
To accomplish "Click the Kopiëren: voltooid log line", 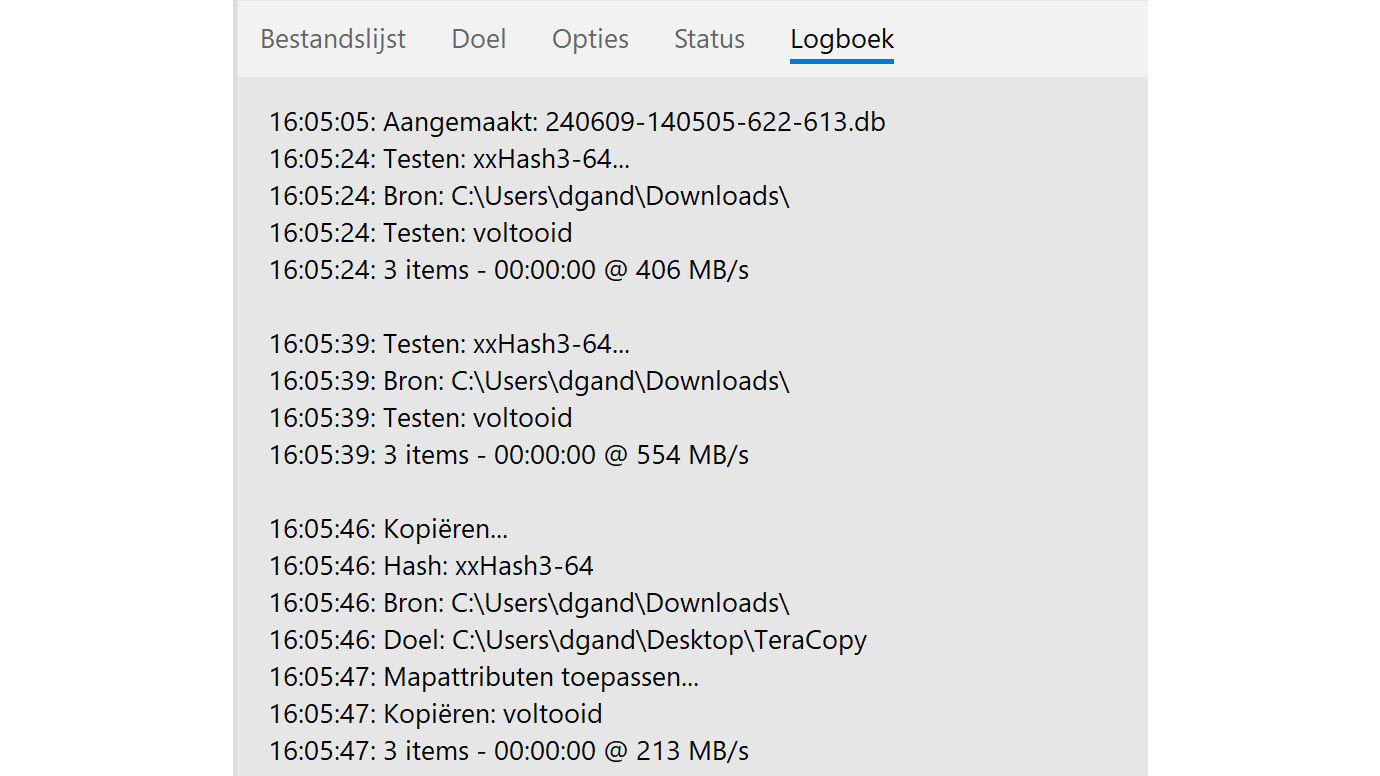I will (x=436, y=714).
